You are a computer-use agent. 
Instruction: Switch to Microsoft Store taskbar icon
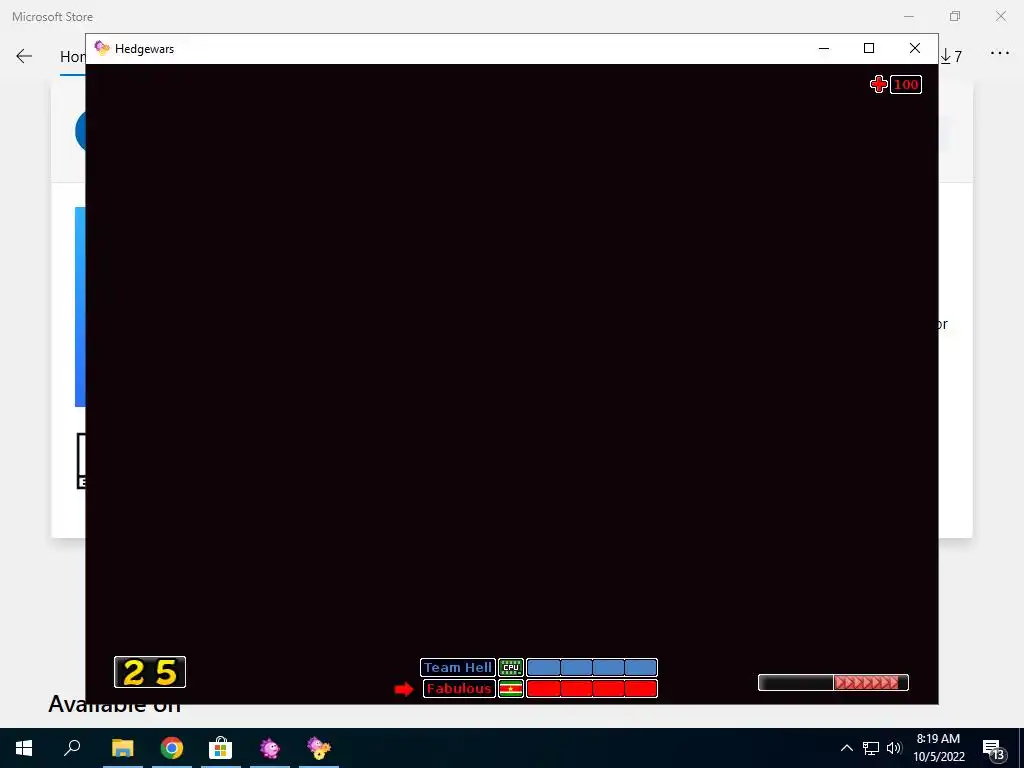coord(221,748)
